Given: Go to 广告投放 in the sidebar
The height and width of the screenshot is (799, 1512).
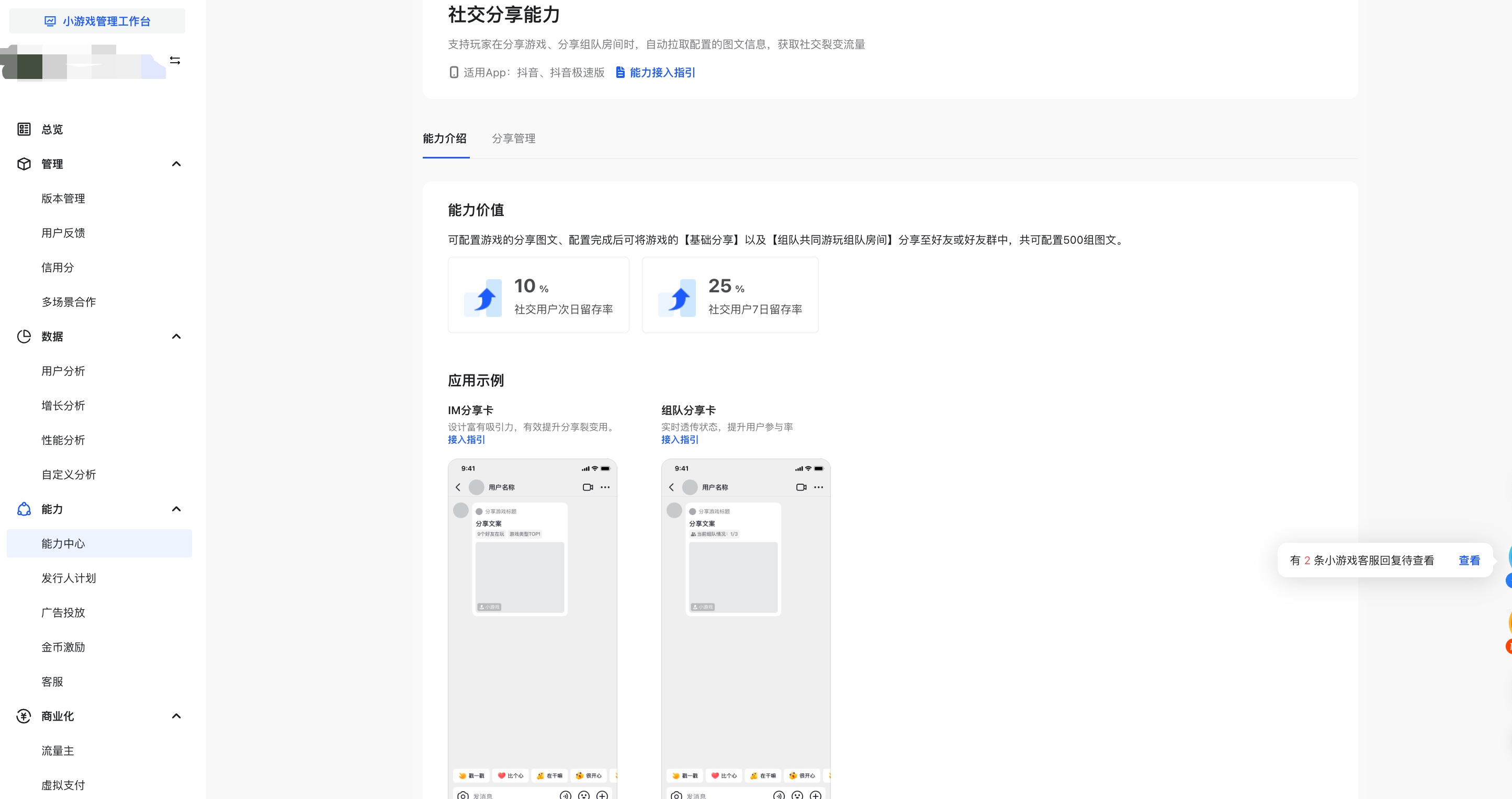Looking at the screenshot, I should tap(63, 612).
